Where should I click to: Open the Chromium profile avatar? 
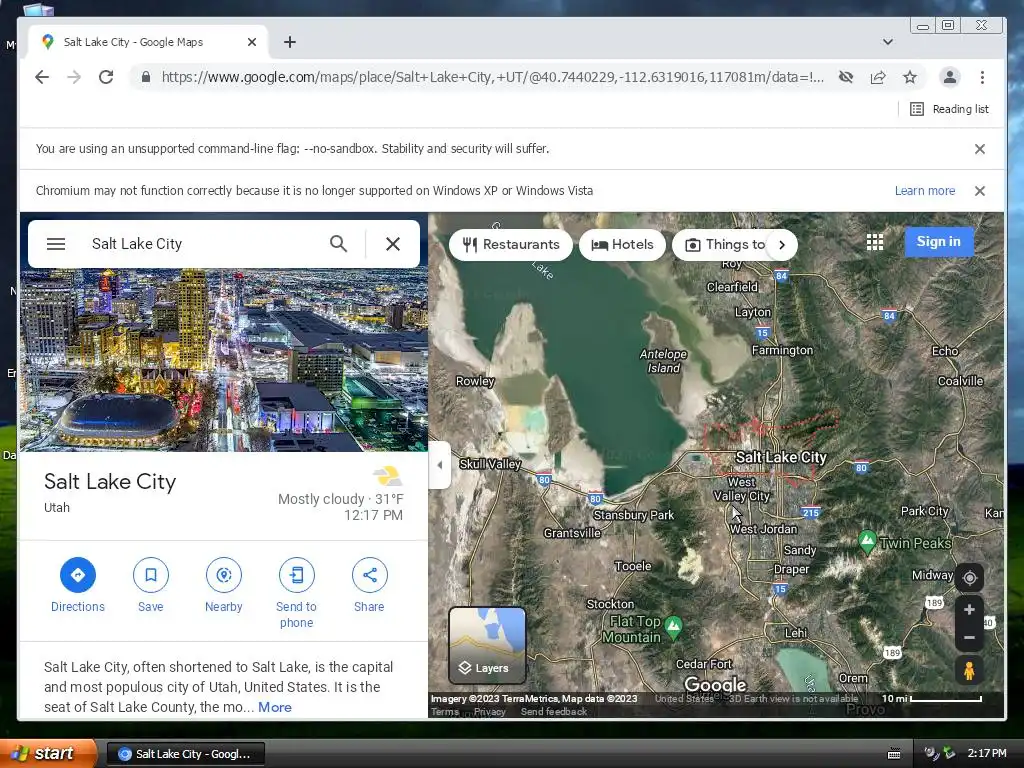point(950,77)
